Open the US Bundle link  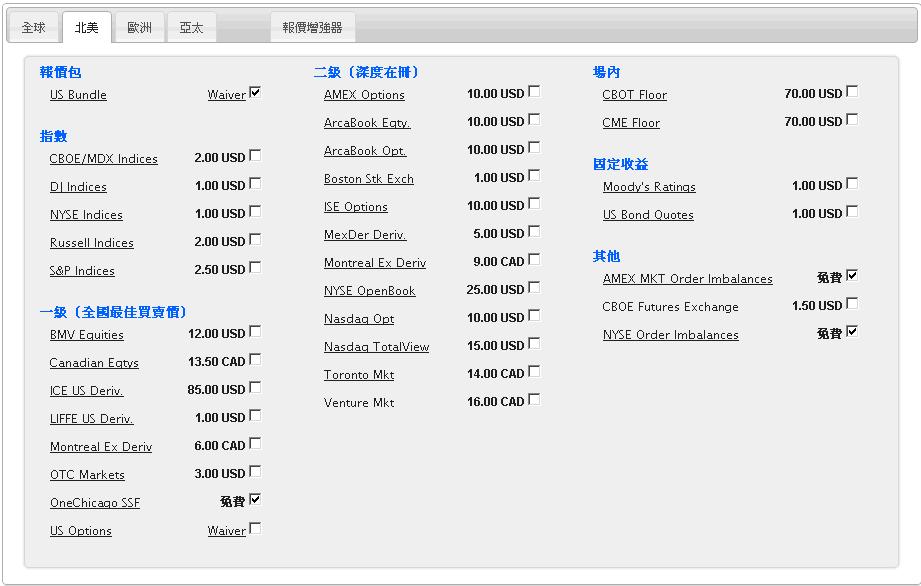(x=78, y=95)
